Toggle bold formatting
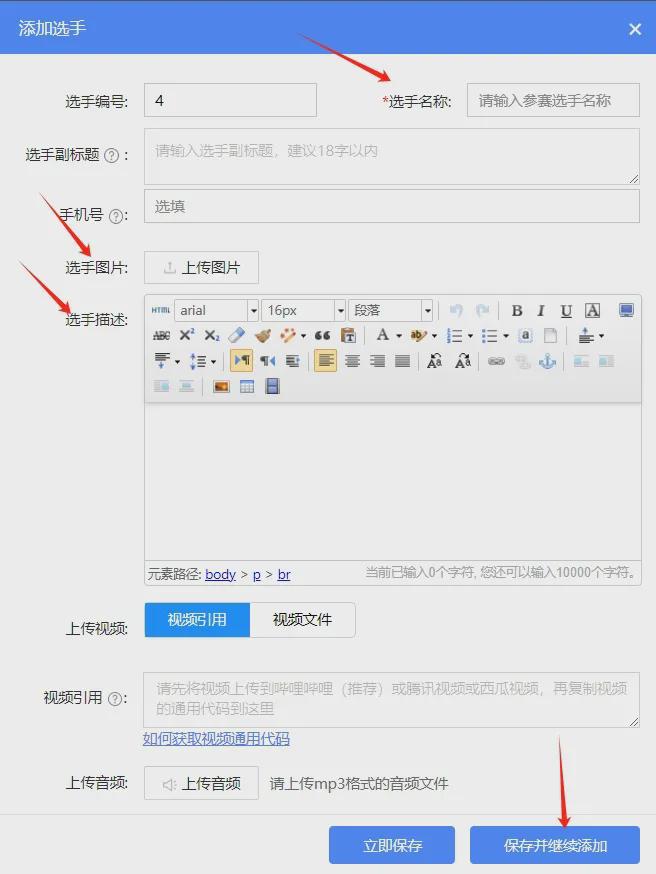This screenshot has height=874, width=656. click(517, 310)
